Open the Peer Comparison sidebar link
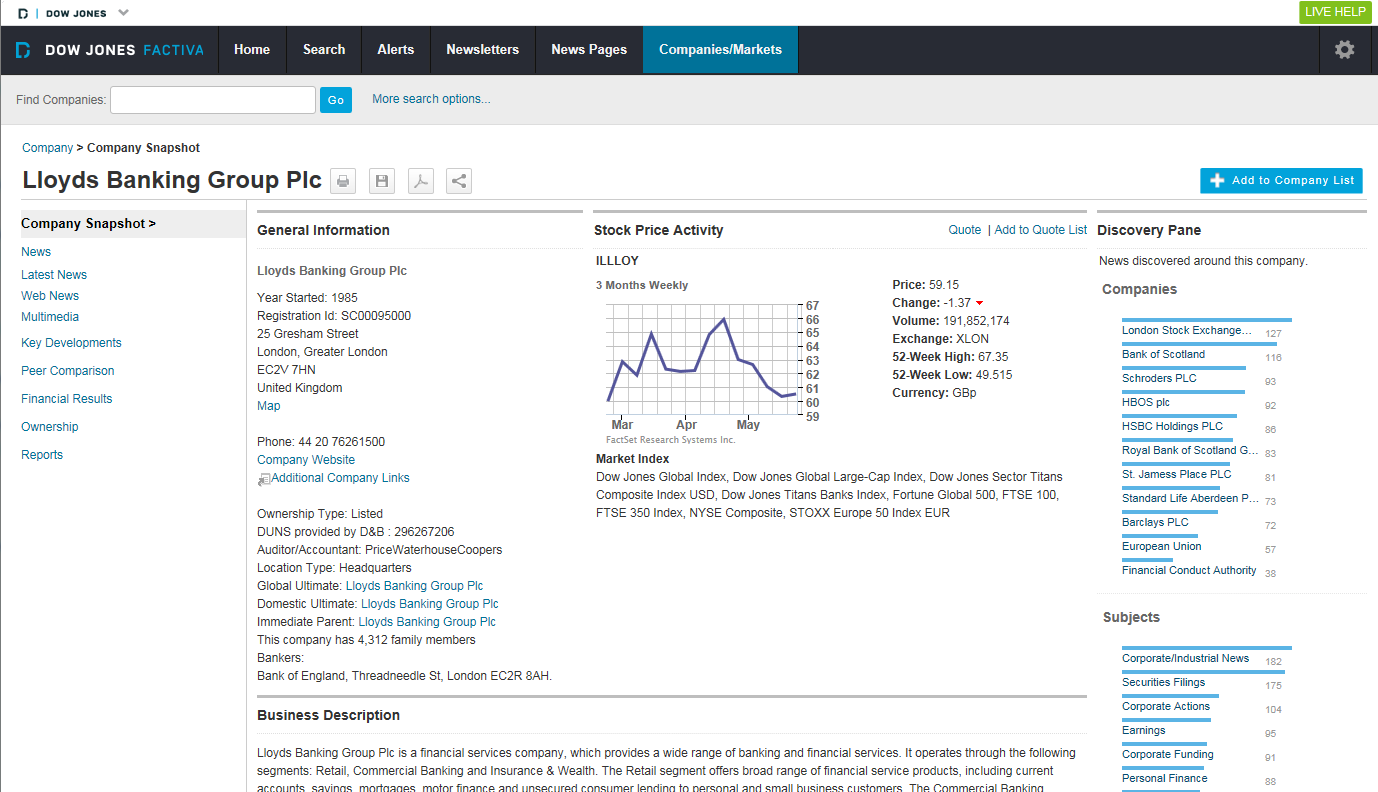 (x=68, y=371)
